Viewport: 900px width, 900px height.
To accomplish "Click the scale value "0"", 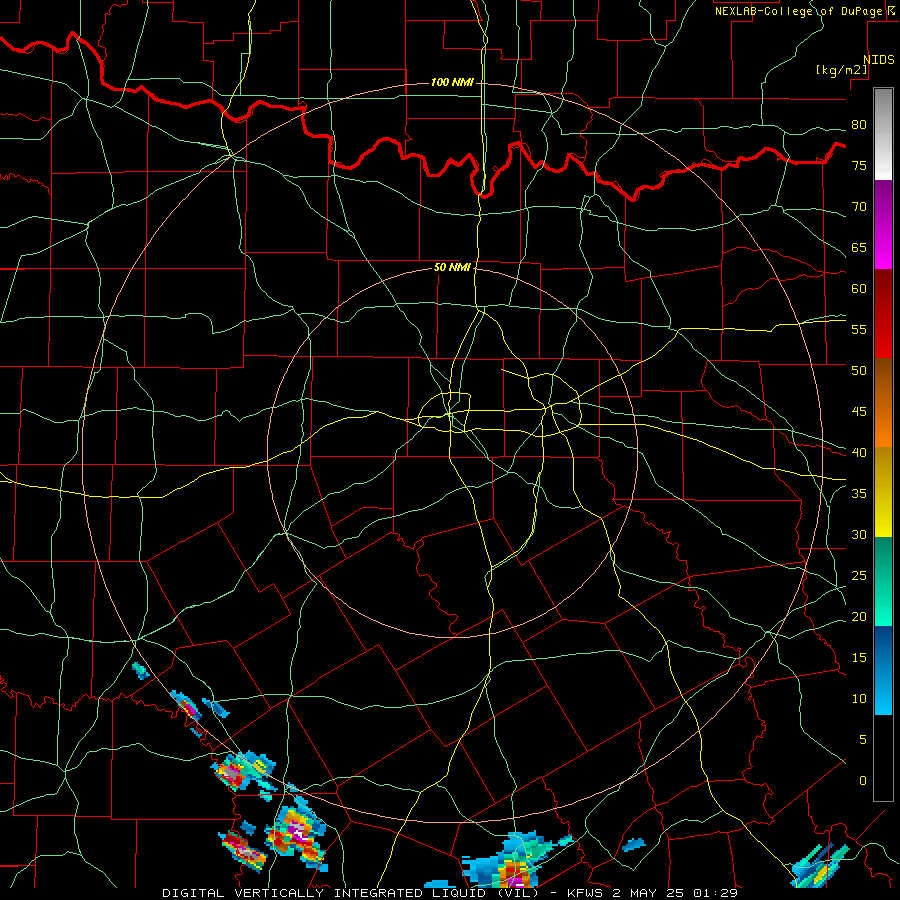I will point(863,781).
